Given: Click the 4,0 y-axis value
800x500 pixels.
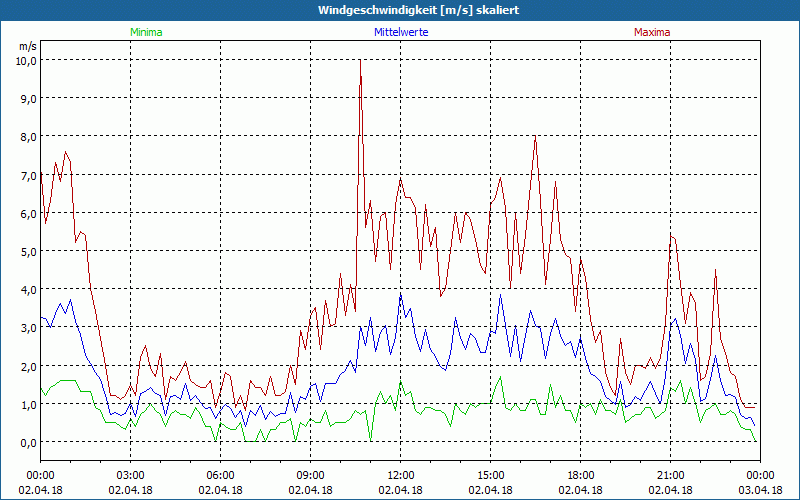Looking at the screenshot, I should point(29,289).
